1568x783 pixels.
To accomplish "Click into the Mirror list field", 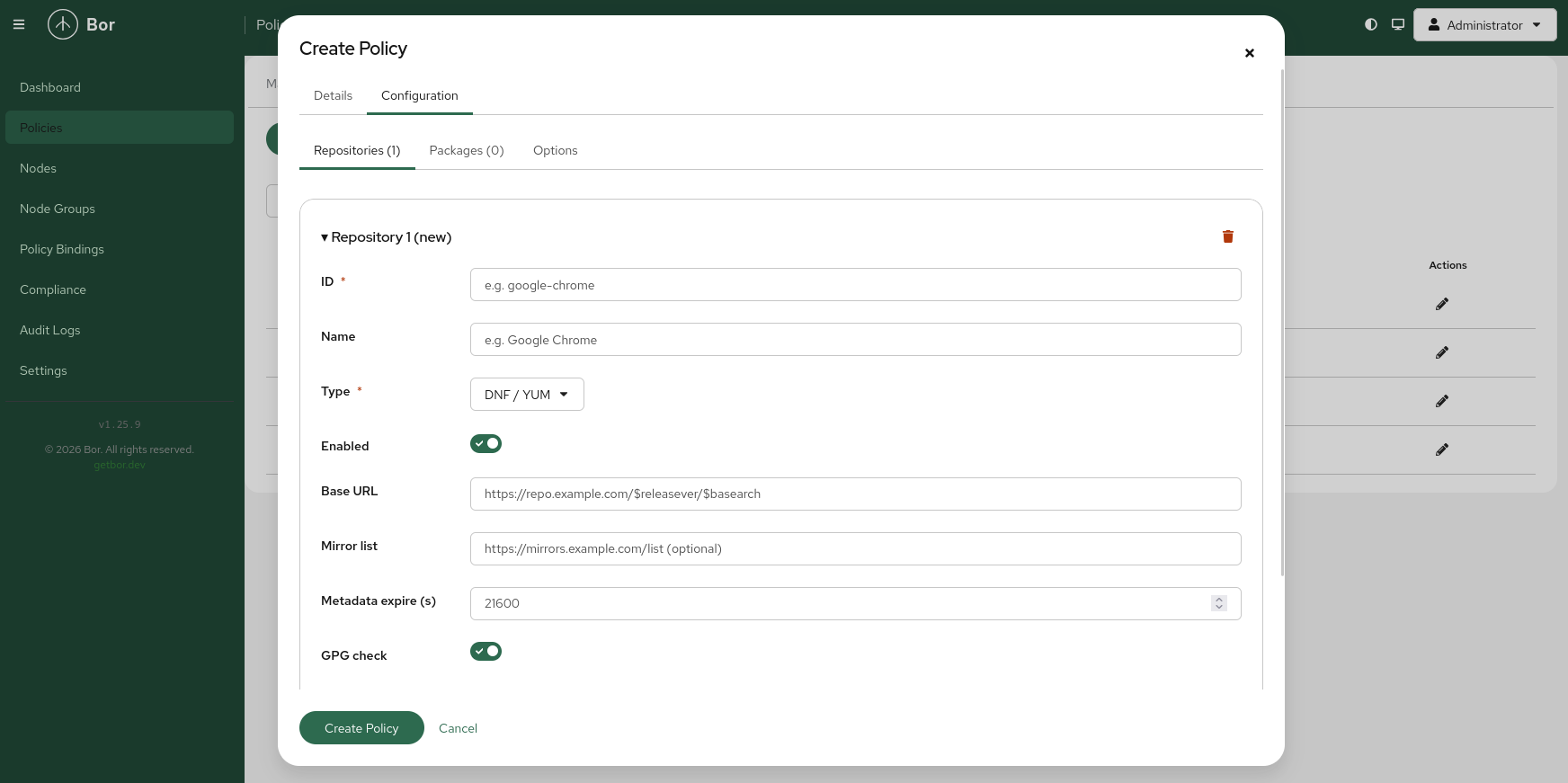I will click(855, 549).
